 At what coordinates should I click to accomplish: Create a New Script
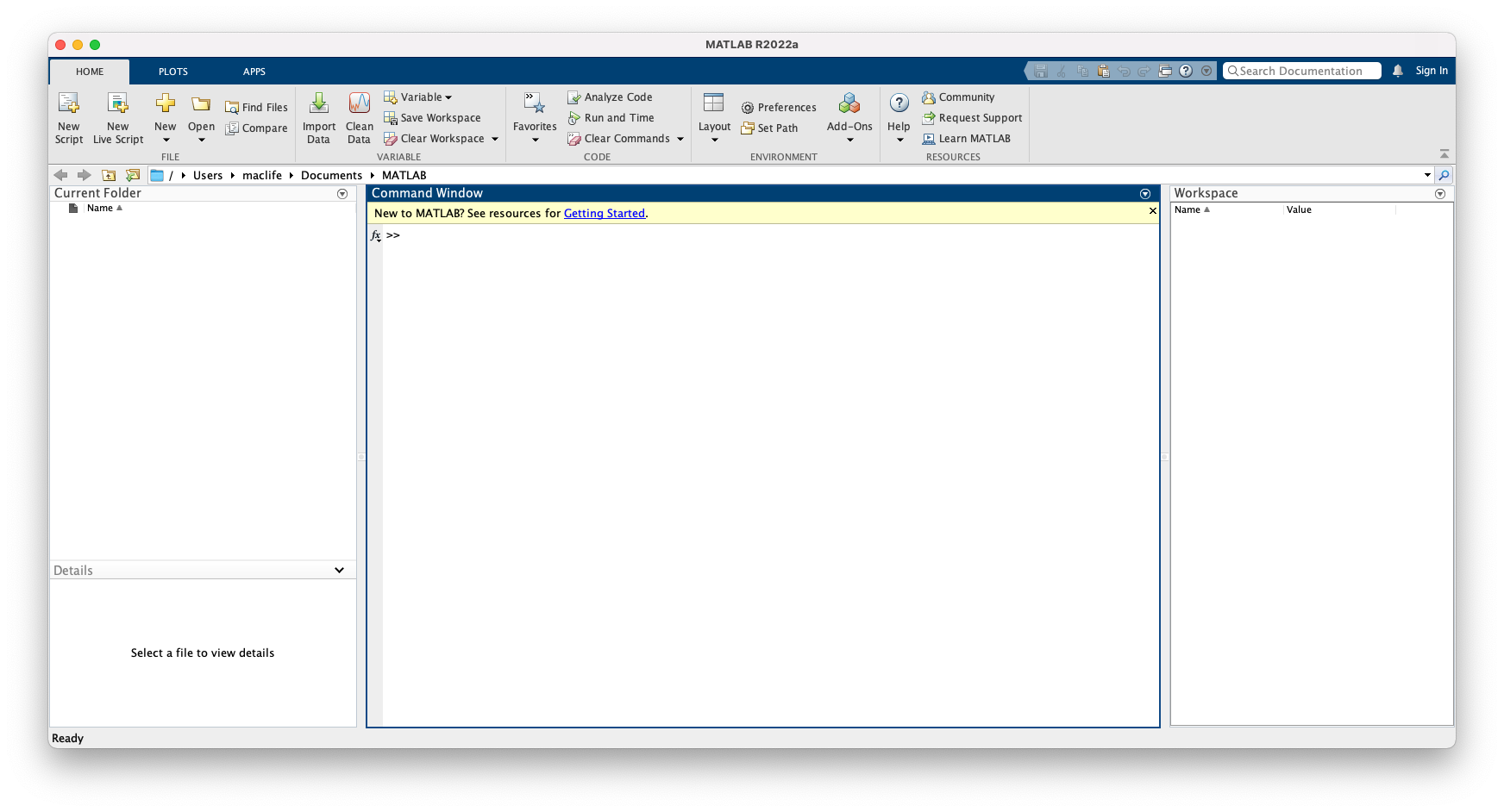point(68,118)
